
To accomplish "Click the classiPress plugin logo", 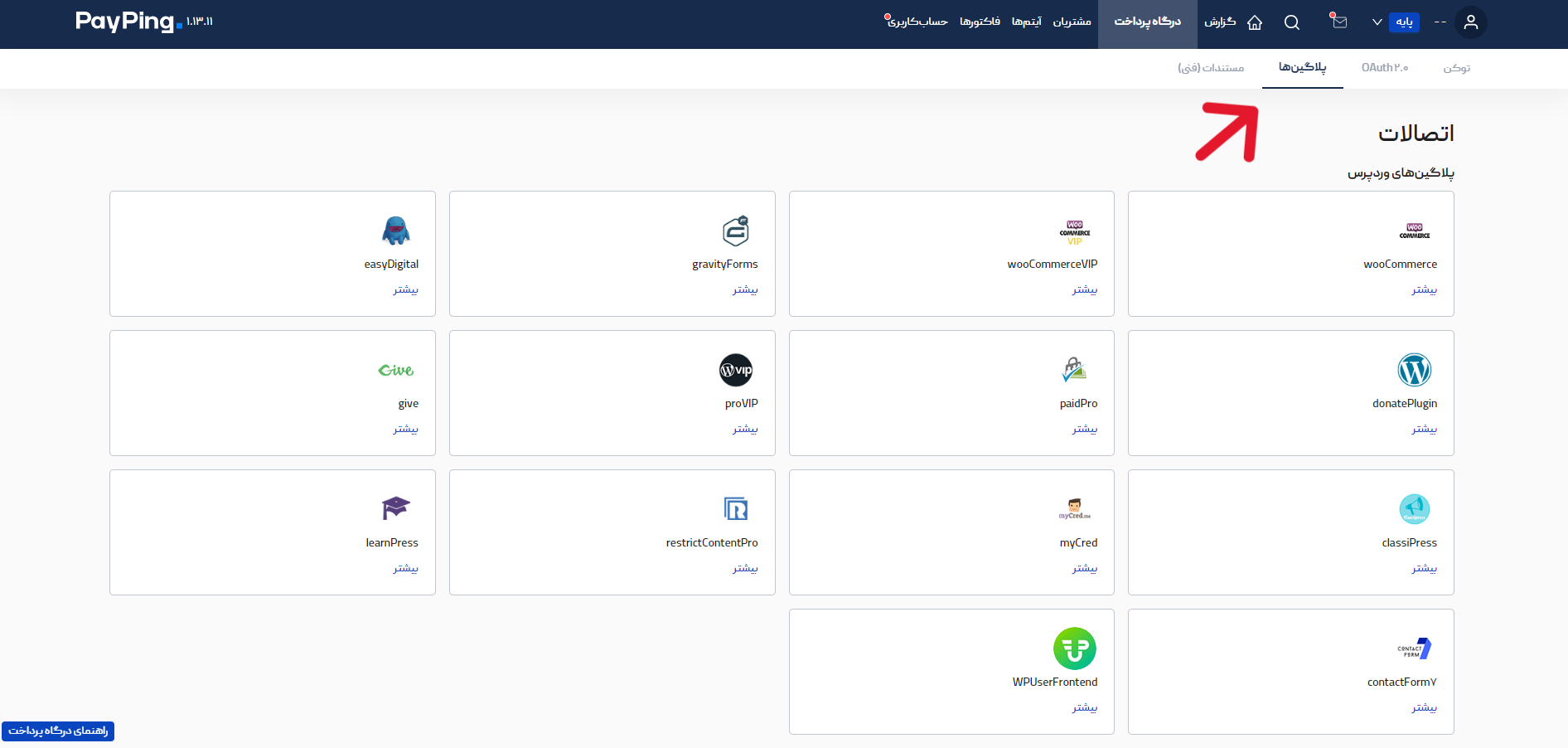I will click(1415, 509).
